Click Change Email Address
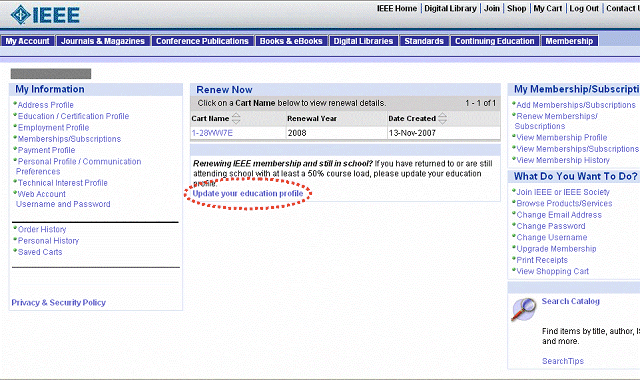 pyautogui.click(x=559, y=215)
